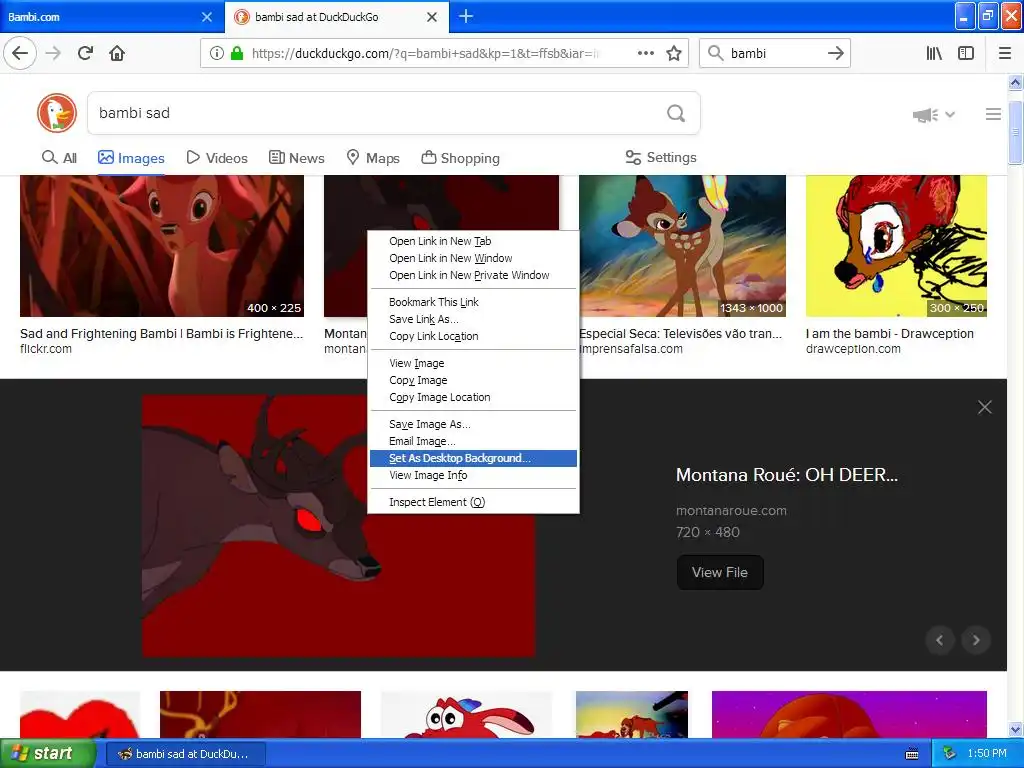Select Bookmark This Link
Viewport: 1024px width, 768px height.
click(473, 302)
